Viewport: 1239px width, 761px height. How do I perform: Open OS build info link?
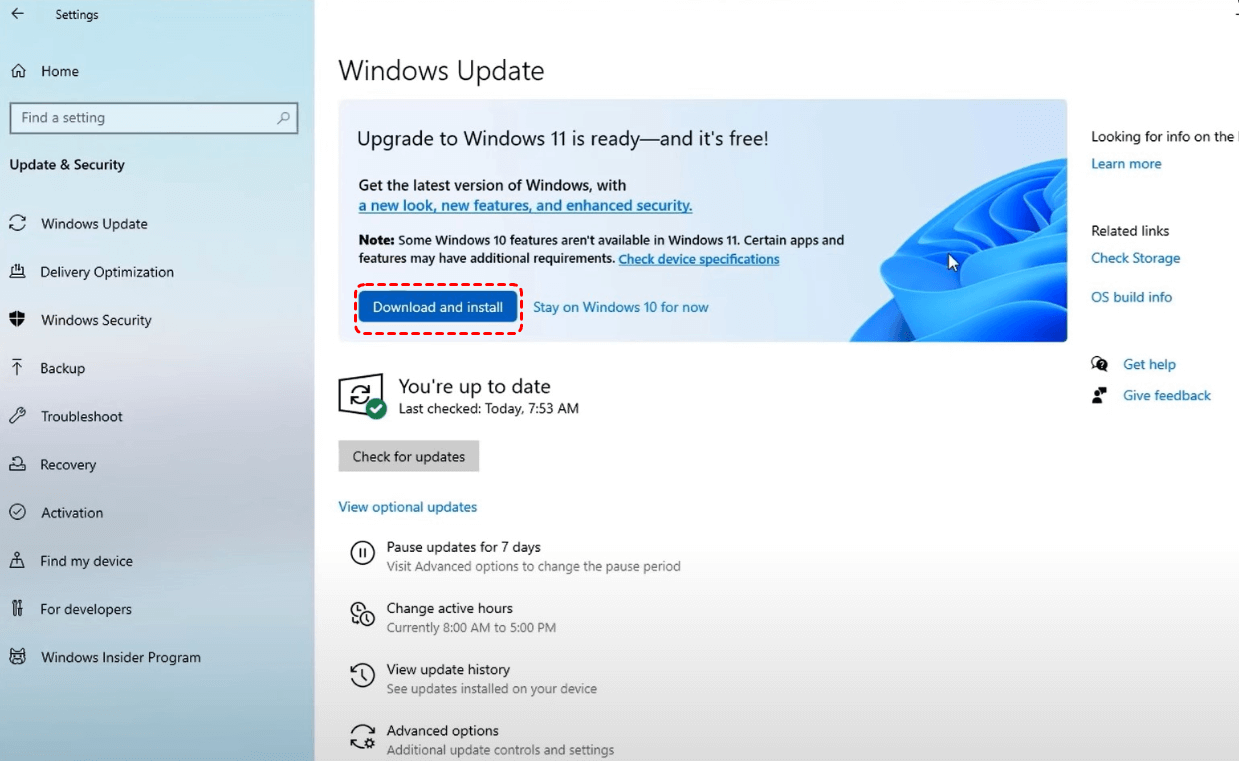tap(1131, 297)
